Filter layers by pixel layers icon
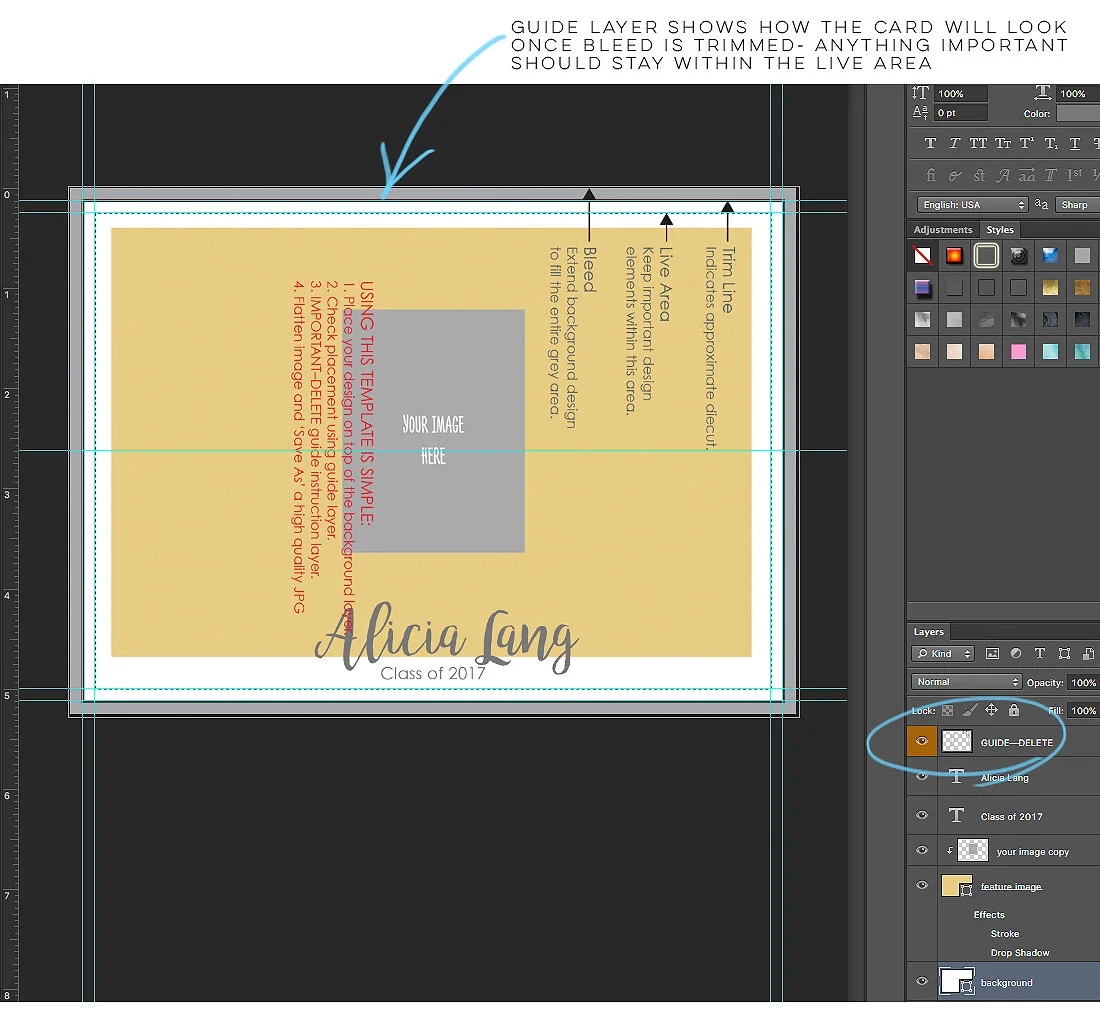 [x=992, y=653]
